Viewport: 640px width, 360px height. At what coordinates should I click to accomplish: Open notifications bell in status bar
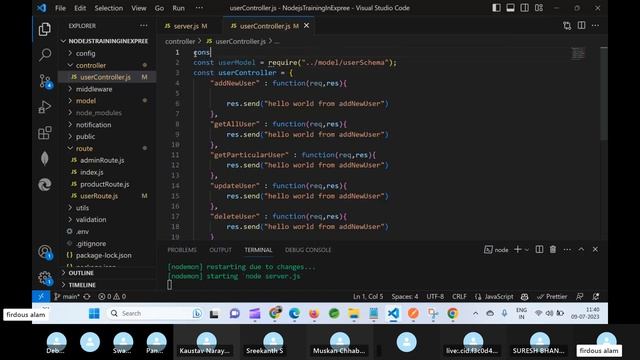[x=596, y=296]
